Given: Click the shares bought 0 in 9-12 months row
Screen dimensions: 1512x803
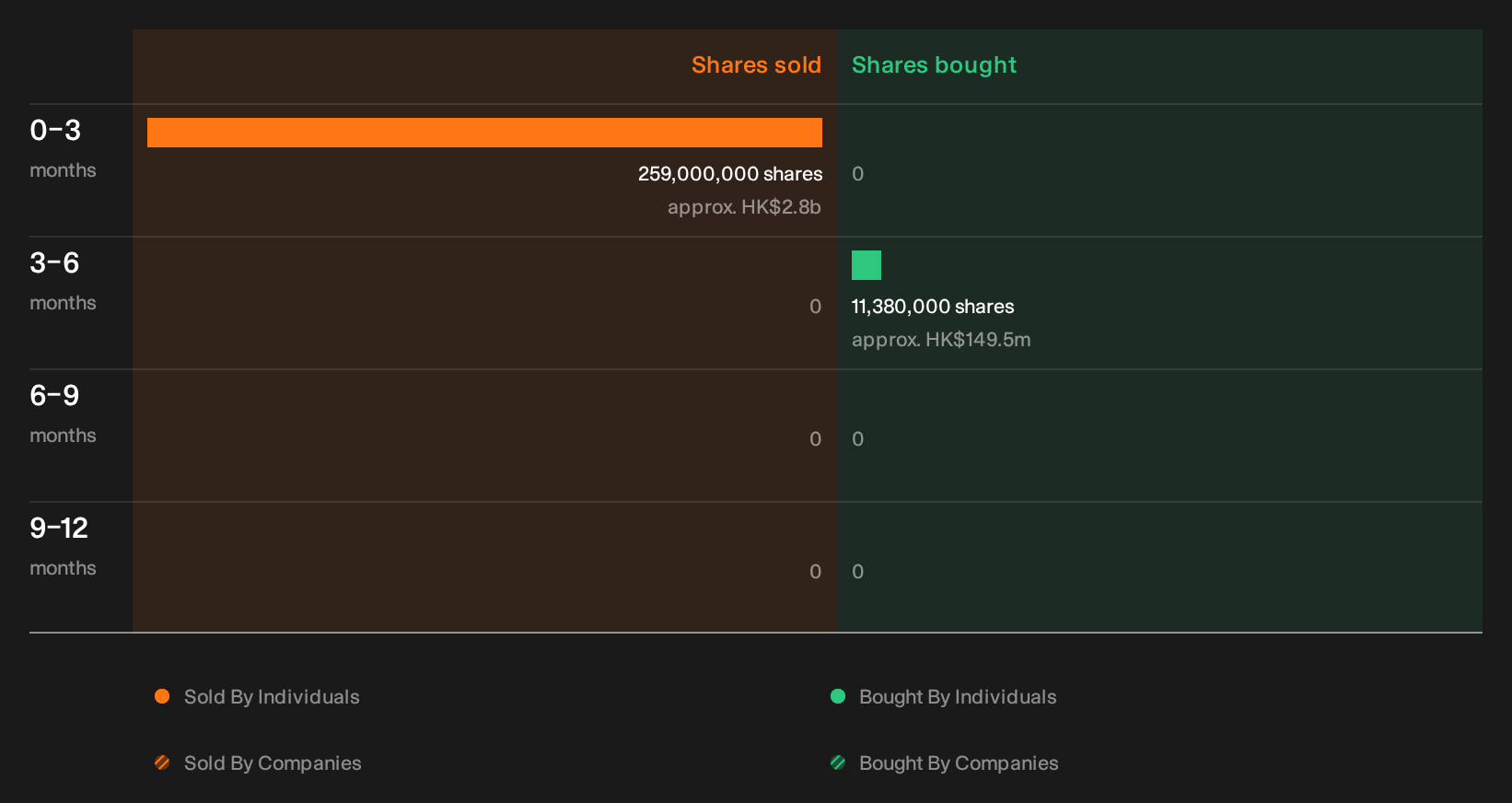Looking at the screenshot, I should pos(858,572).
